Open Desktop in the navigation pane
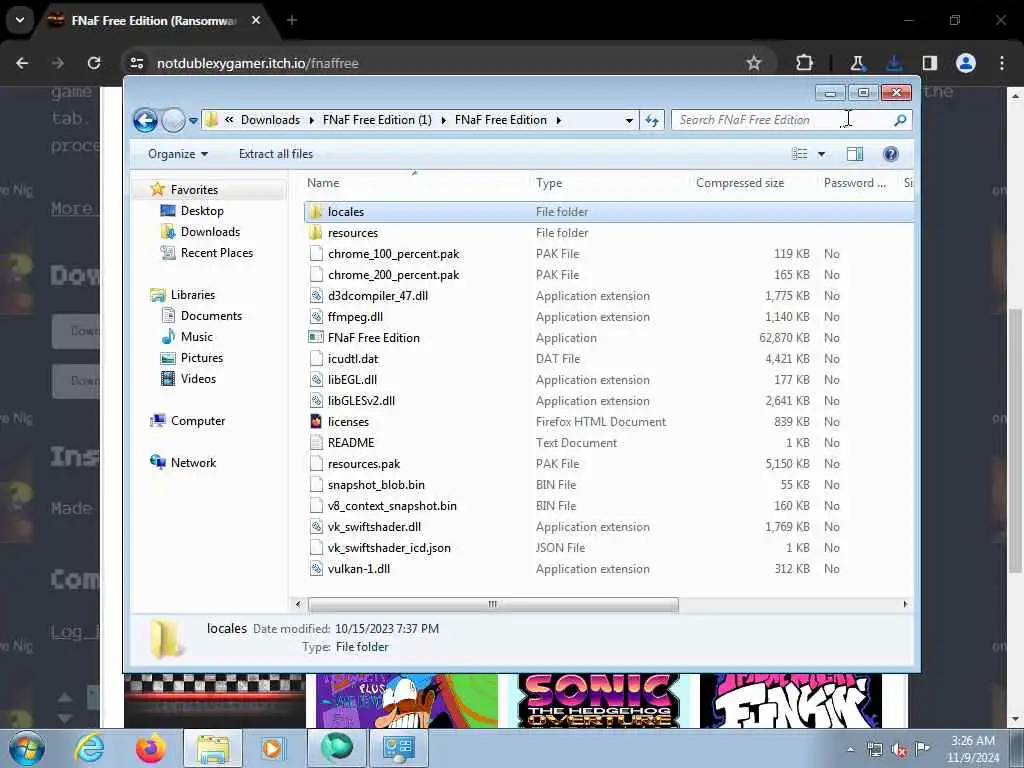This screenshot has width=1024, height=768. coord(202,211)
